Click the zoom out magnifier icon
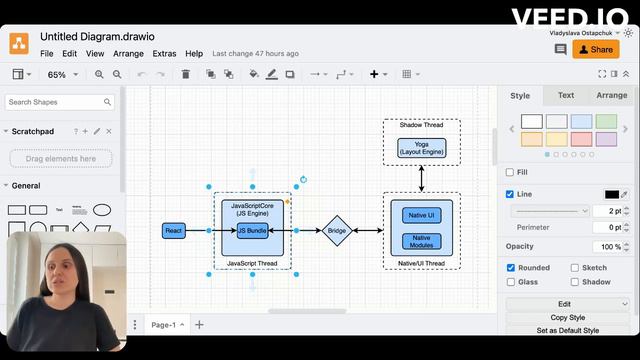The height and width of the screenshot is (360, 640). [117, 74]
